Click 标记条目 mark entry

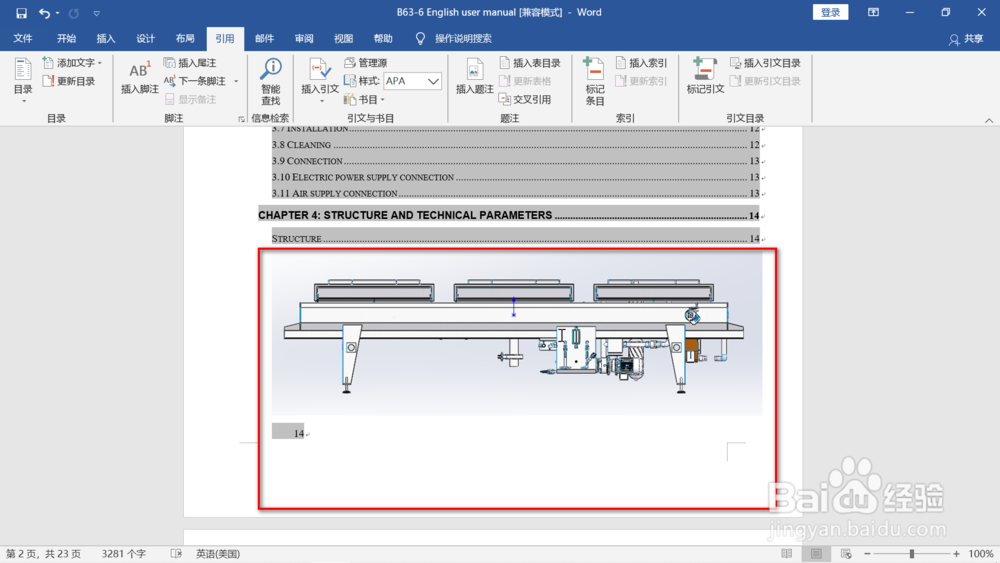(x=594, y=81)
